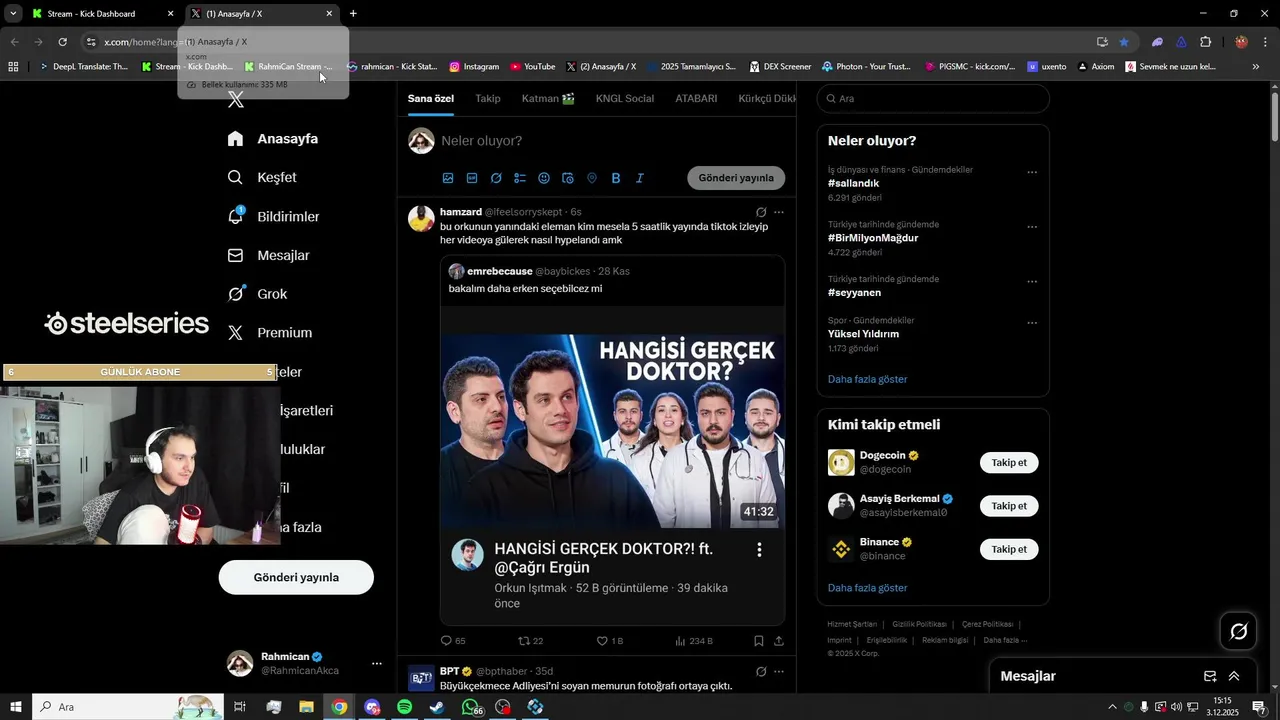Switch to the Sana özel tab
This screenshot has height=720, width=1280.
pyautogui.click(x=431, y=98)
